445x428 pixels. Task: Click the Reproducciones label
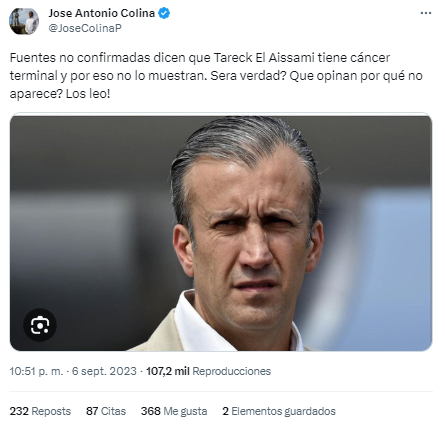pyautogui.click(x=232, y=371)
